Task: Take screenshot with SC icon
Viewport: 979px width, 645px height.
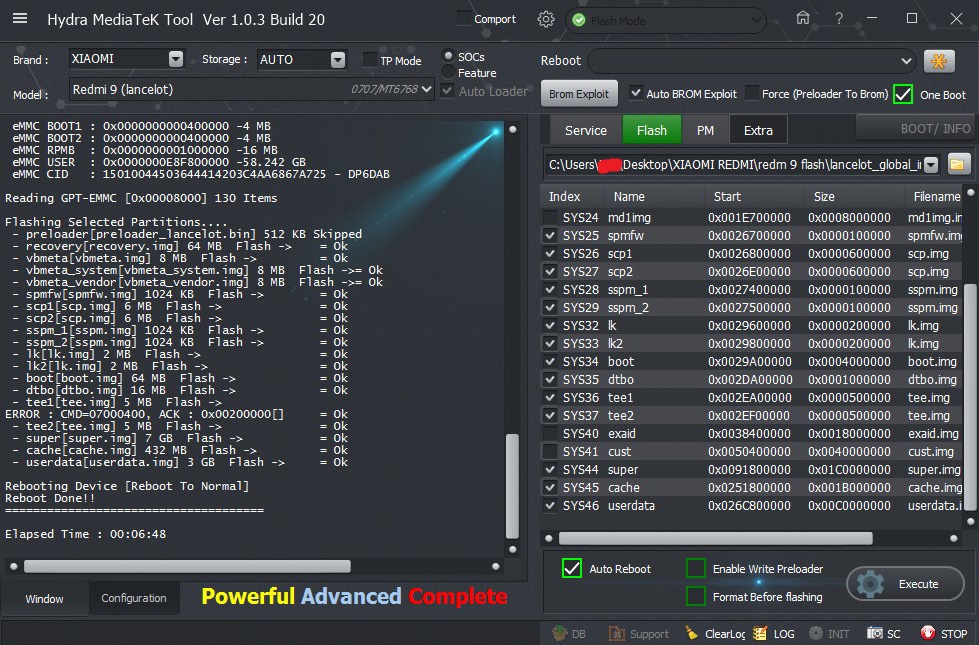Action: pyautogui.click(x=884, y=633)
